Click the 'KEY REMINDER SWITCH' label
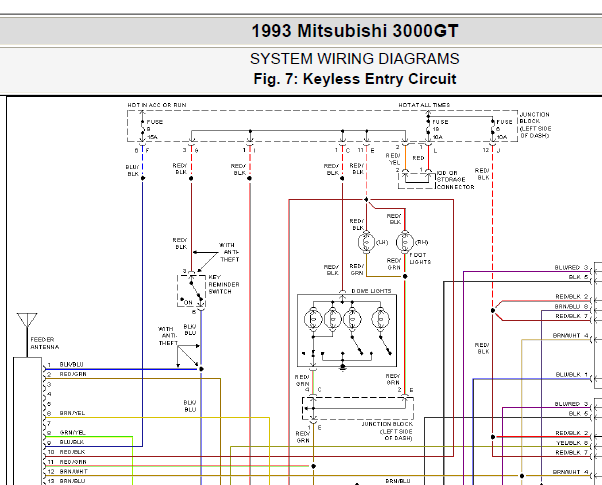This screenshot has height=485, width=602. pyautogui.click(x=223, y=284)
